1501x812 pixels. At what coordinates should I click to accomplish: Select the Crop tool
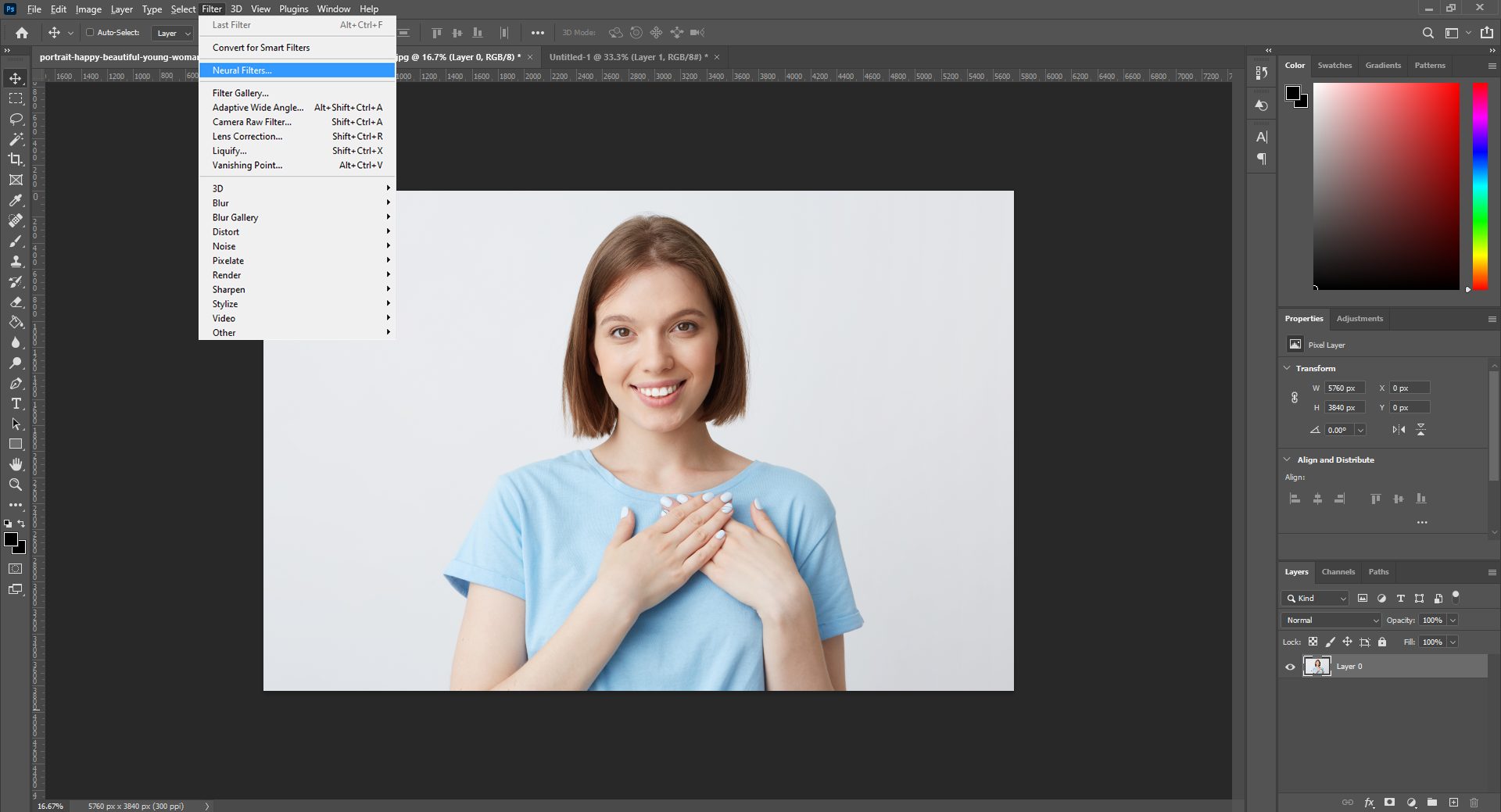point(16,159)
